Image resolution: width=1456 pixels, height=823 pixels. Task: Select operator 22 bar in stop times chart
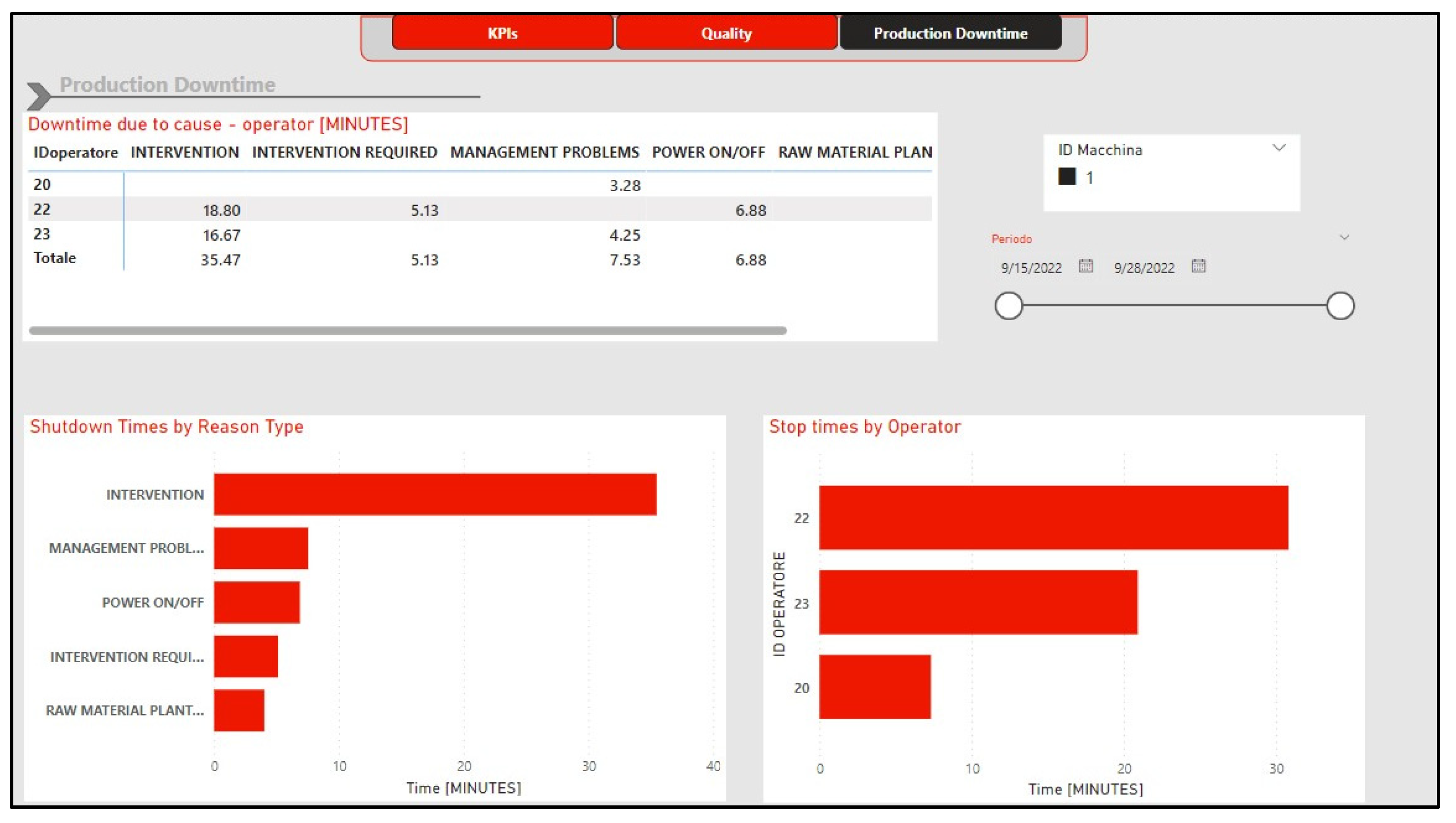(1053, 518)
